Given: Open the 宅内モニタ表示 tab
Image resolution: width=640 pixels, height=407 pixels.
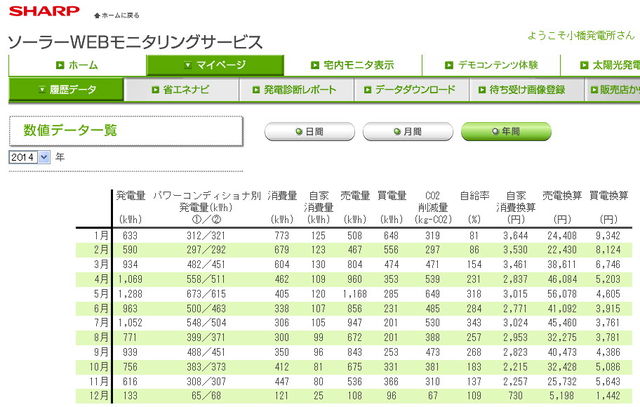Looking at the screenshot, I should (x=353, y=65).
